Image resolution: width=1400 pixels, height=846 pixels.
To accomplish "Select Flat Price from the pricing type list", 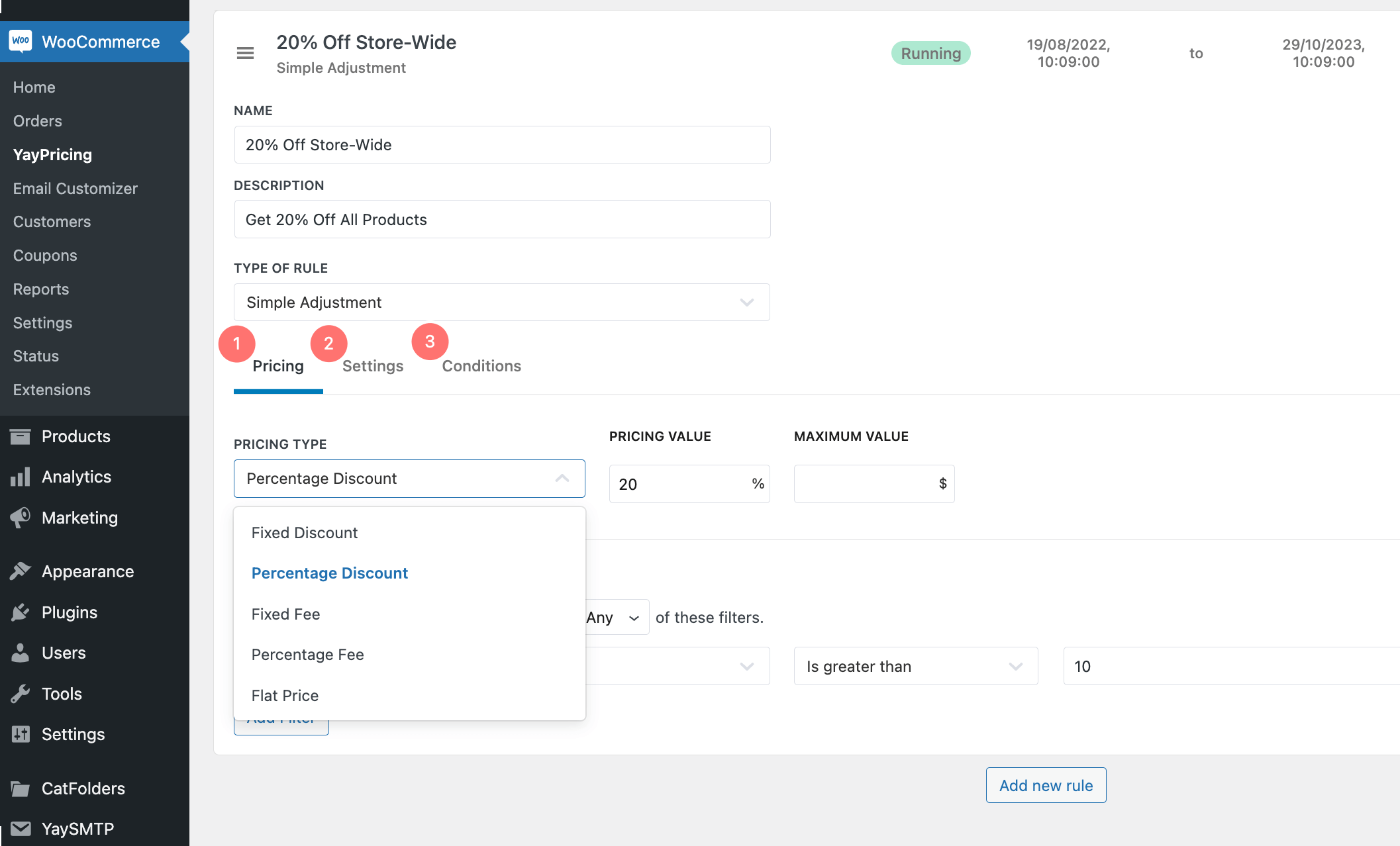I will click(285, 695).
